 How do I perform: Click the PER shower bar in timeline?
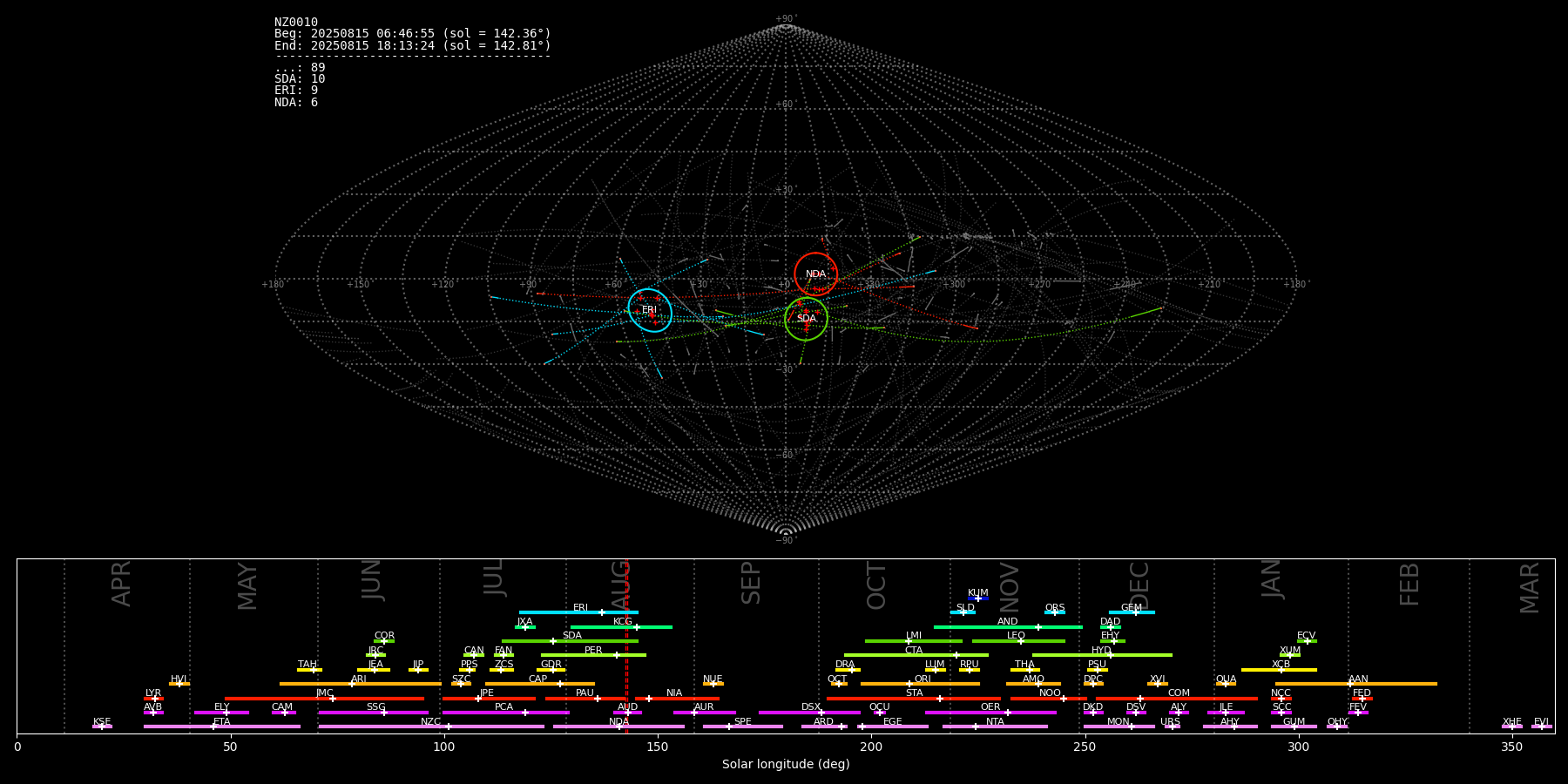click(593, 655)
